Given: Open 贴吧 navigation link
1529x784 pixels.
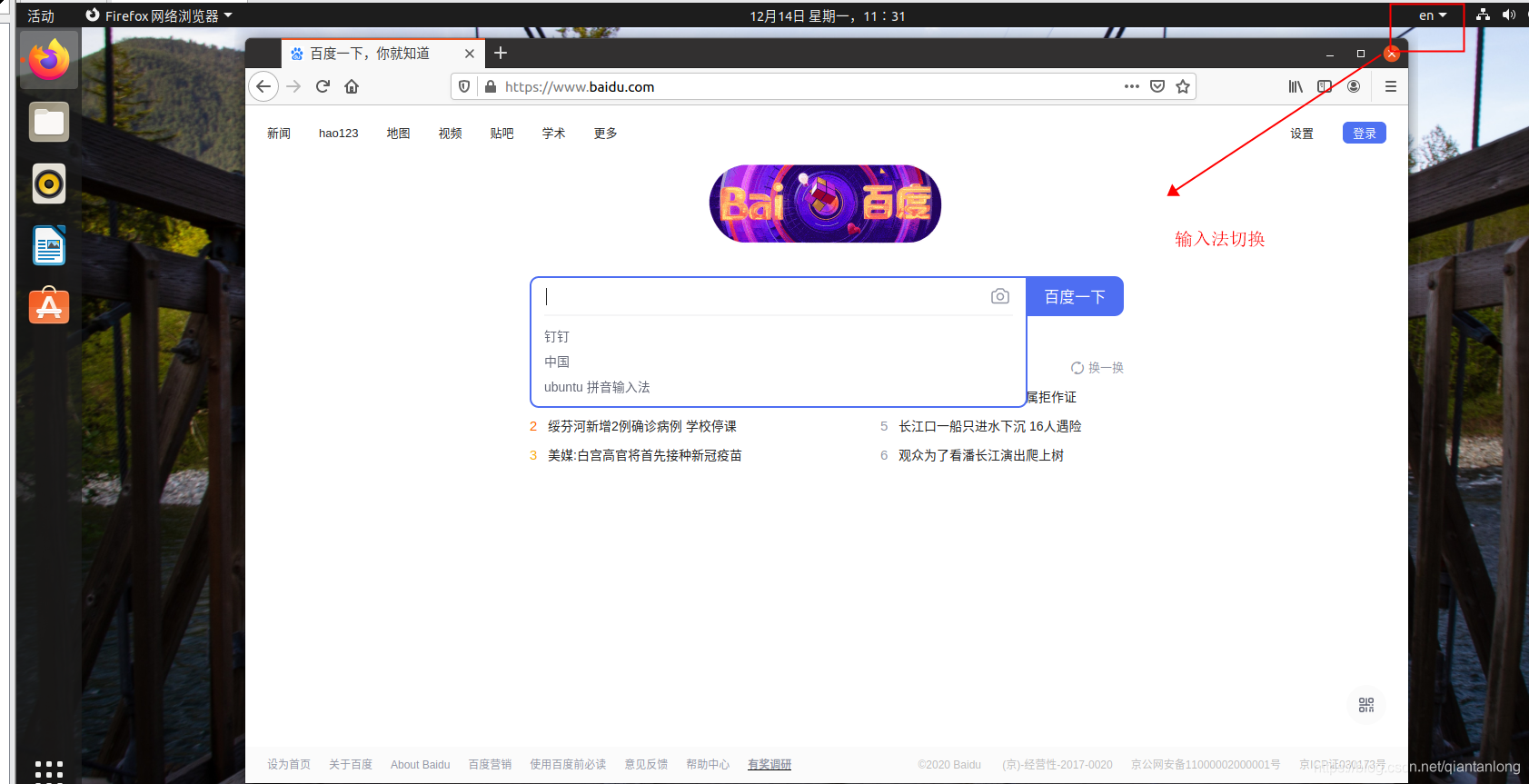Looking at the screenshot, I should click(501, 133).
